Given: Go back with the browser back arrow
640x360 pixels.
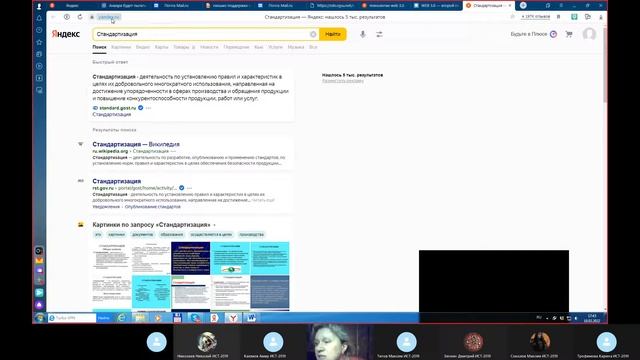Looking at the screenshot, I should [53, 17].
